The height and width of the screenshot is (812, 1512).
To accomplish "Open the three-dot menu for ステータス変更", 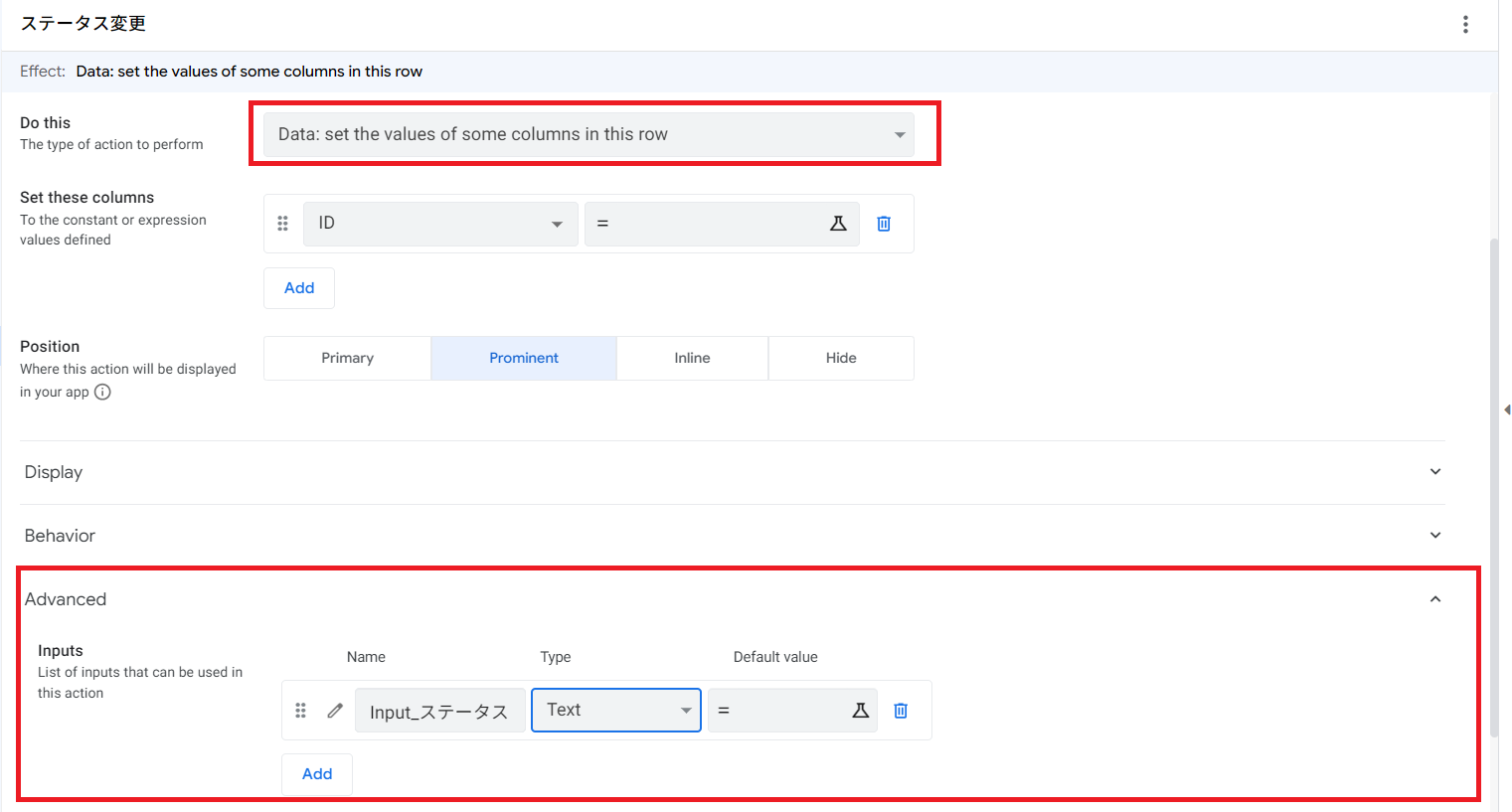I will 1465,25.
